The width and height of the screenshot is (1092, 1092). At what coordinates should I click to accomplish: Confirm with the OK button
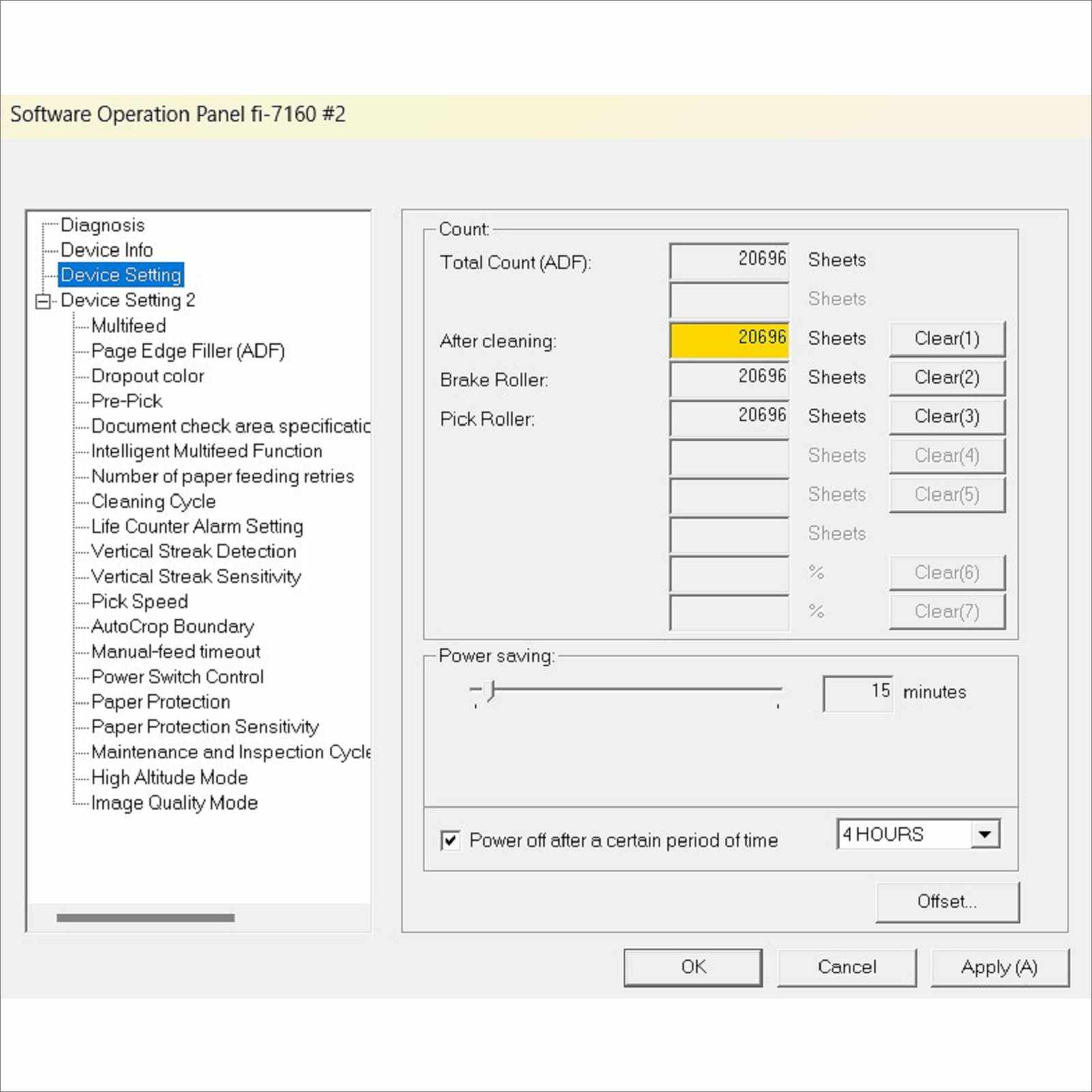tap(693, 966)
